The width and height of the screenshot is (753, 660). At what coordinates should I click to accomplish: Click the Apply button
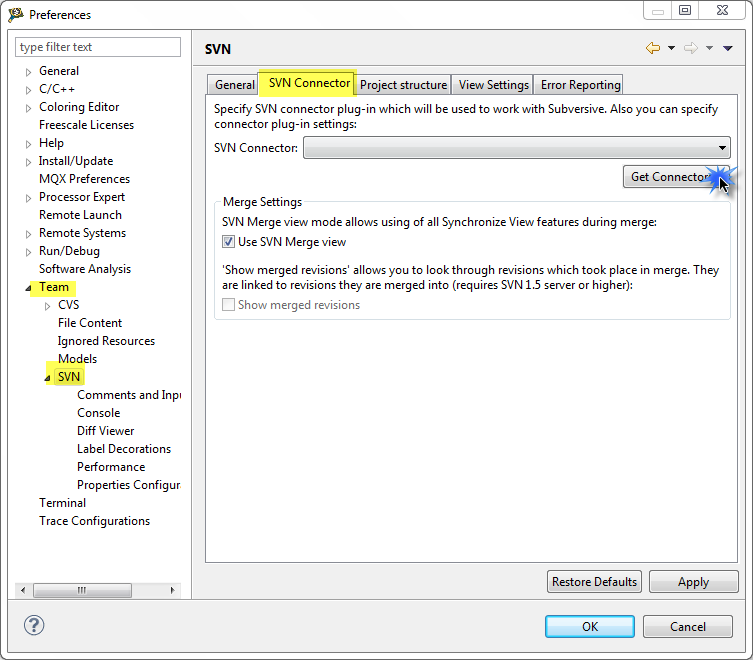(693, 582)
